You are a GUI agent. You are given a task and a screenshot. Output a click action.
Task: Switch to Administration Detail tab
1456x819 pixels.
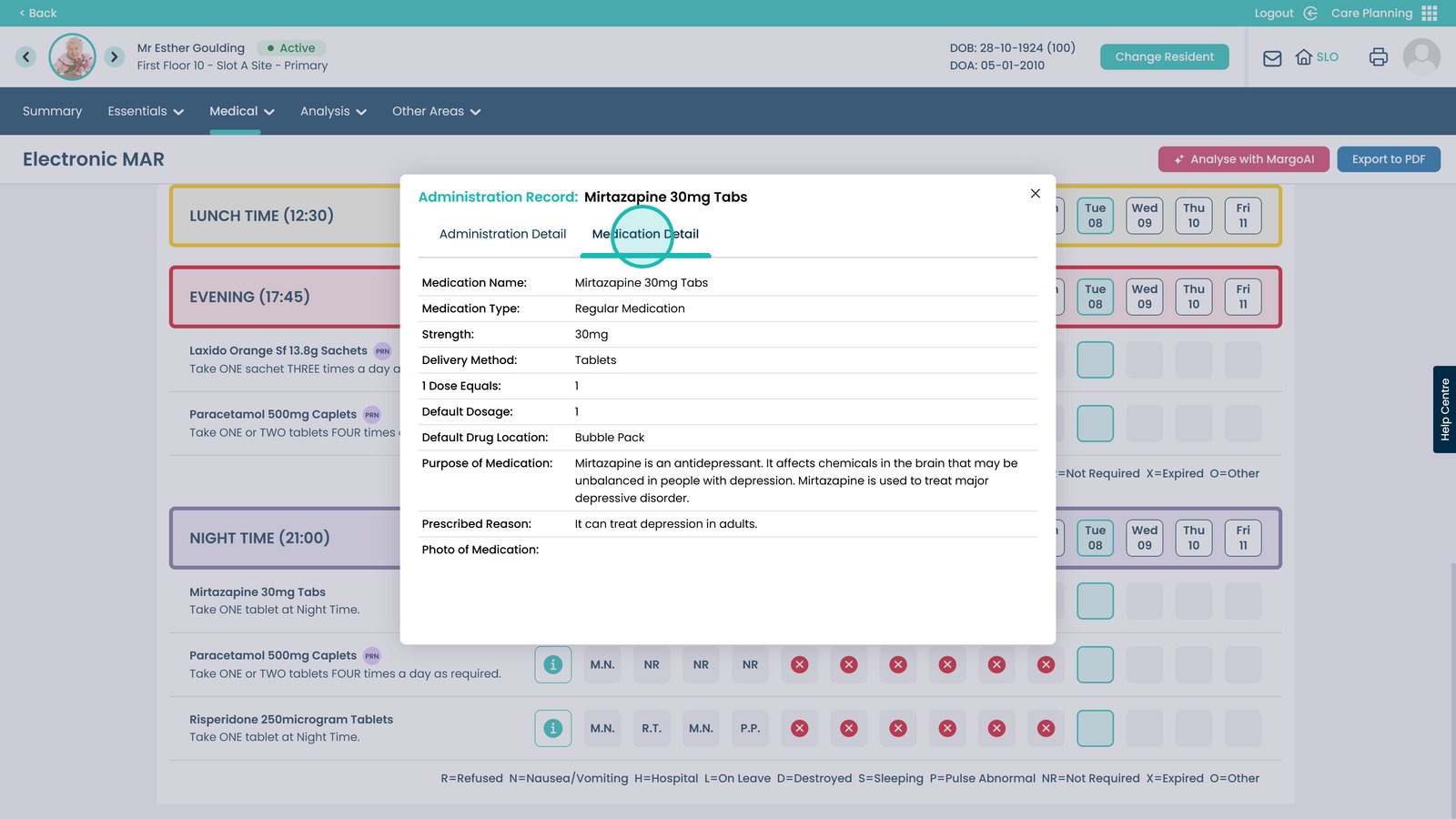coord(502,234)
